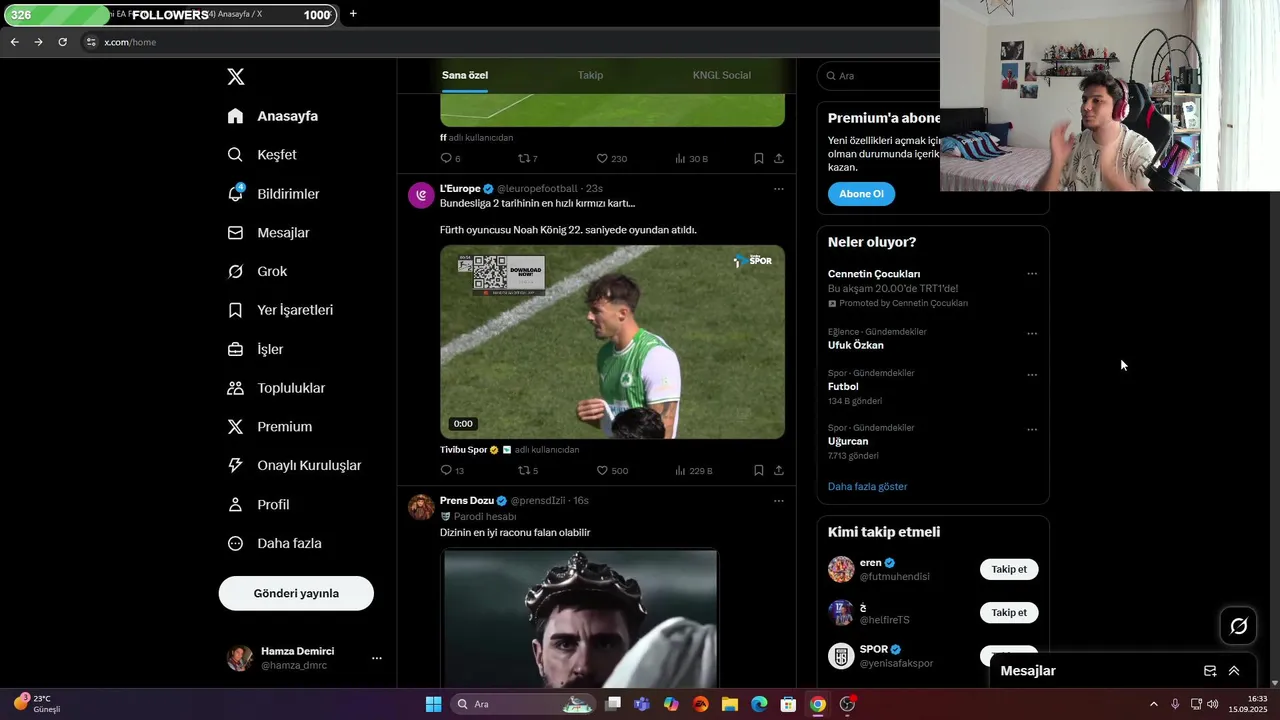Image resolution: width=1280 pixels, height=720 pixels.
Task: Open more options on L'Europe post
Action: click(x=779, y=189)
